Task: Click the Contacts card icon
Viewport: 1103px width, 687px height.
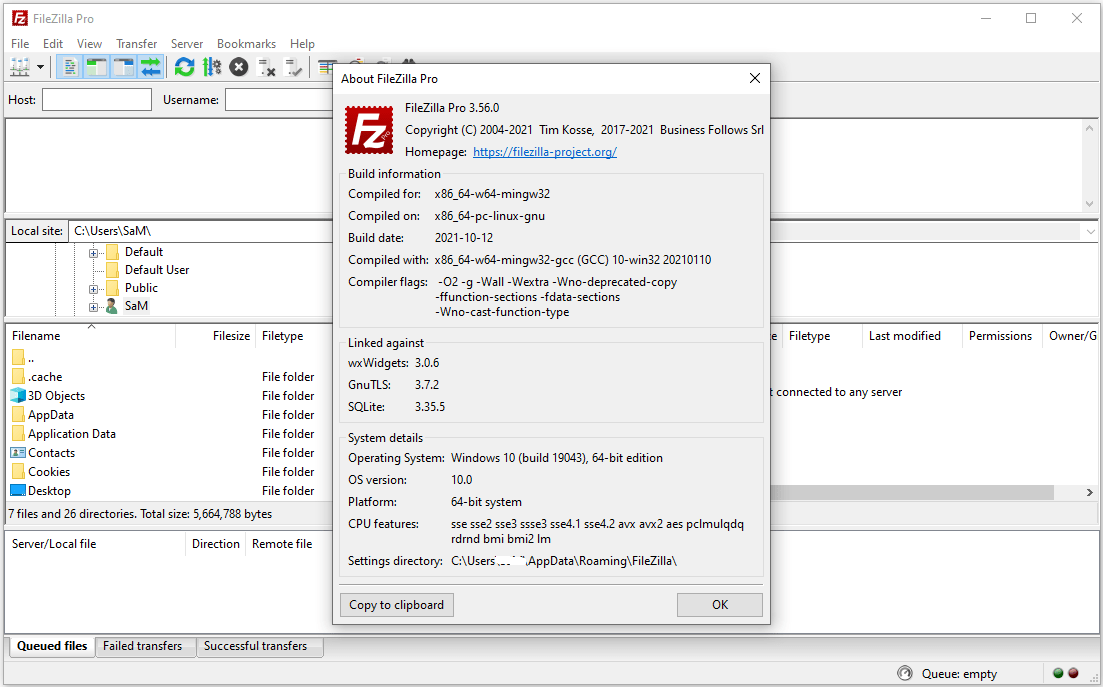Action: tap(18, 453)
